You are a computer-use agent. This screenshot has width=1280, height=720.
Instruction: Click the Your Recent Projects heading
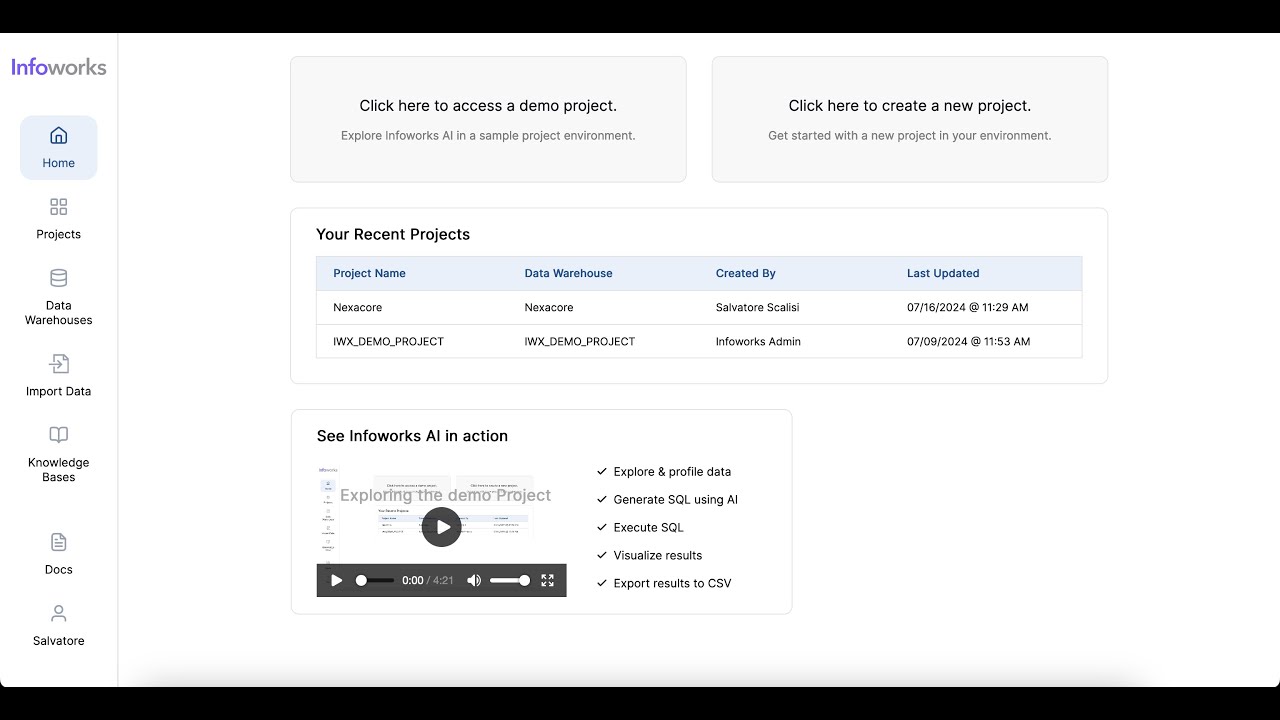click(x=393, y=234)
